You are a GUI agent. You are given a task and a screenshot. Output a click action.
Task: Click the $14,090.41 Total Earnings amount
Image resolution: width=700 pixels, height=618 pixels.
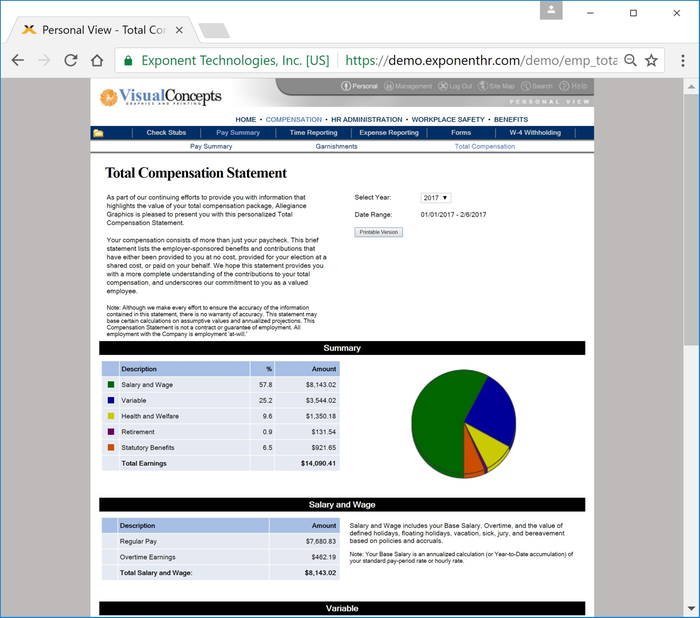pos(318,464)
